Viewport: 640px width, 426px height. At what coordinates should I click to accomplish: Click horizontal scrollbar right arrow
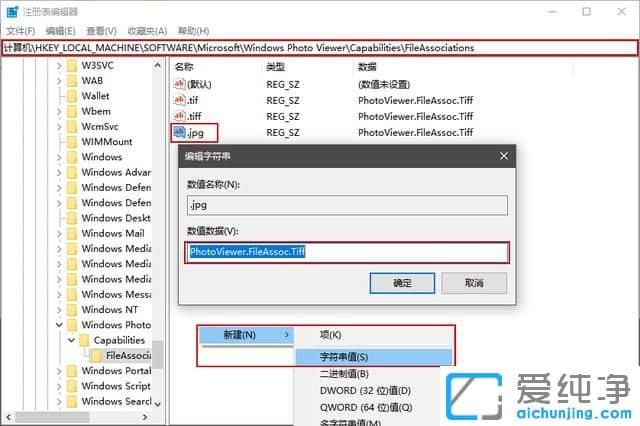(x=145, y=417)
